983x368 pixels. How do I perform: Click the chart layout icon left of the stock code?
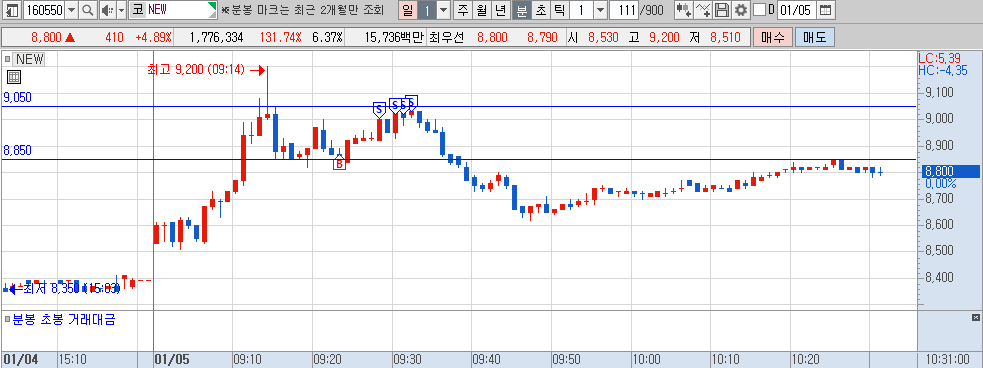(x=11, y=10)
